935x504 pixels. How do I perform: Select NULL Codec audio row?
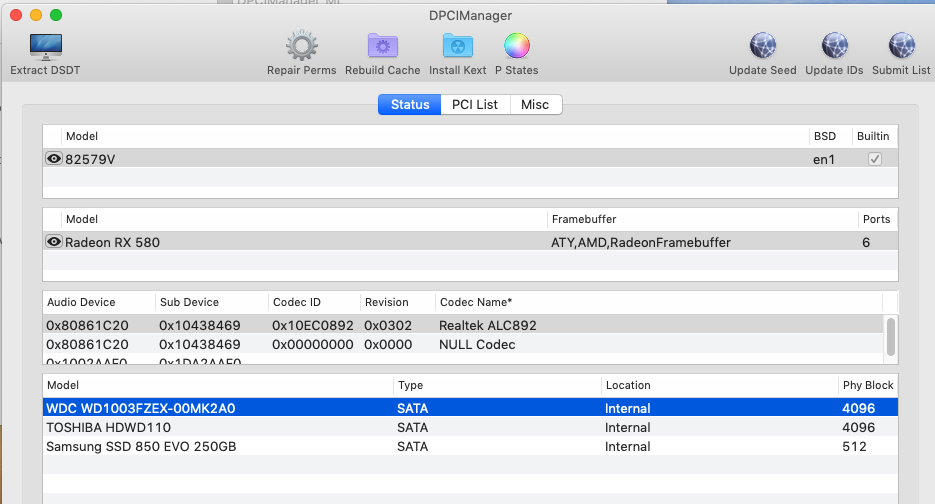pyautogui.click(x=463, y=344)
